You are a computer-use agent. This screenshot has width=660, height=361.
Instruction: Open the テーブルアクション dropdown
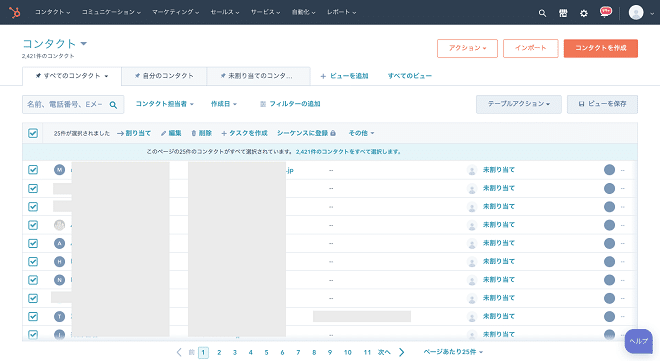pyautogui.click(x=519, y=104)
